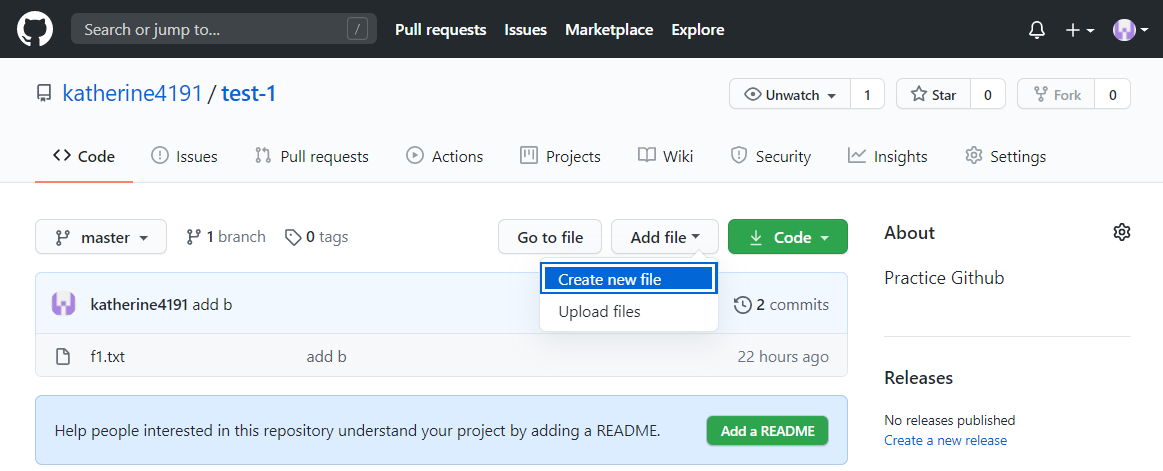Click the branch icon showing 1 branch
This screenshot has height=471, width=1163.
[x=194, y=237]
